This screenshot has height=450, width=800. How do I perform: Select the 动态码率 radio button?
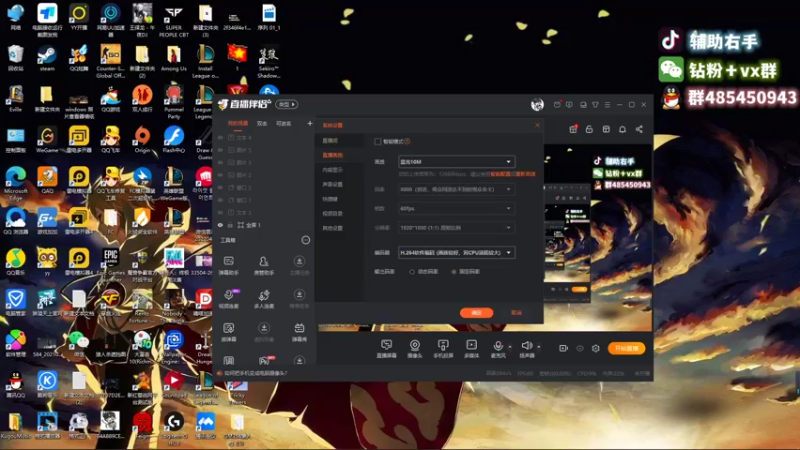[x=412, y=272]
